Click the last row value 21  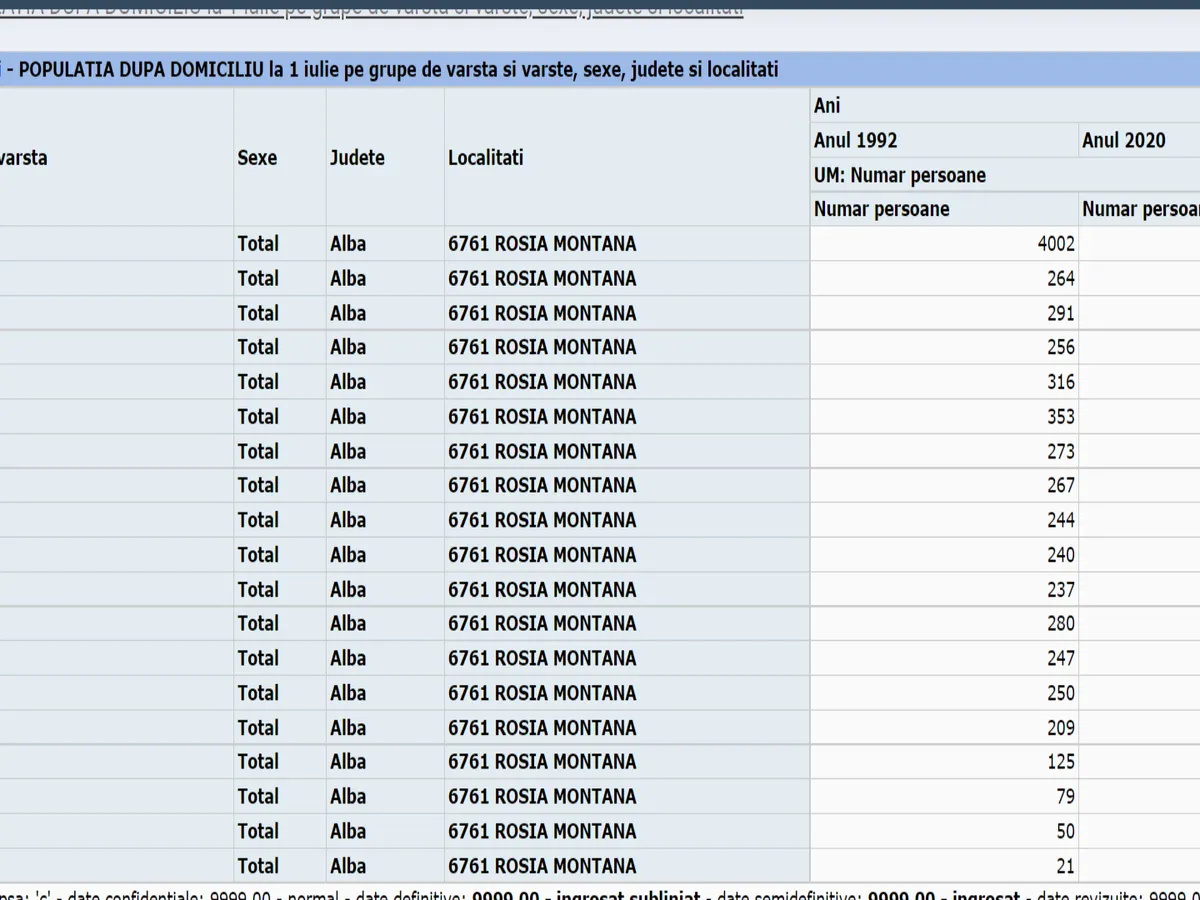pos(1065,866)
